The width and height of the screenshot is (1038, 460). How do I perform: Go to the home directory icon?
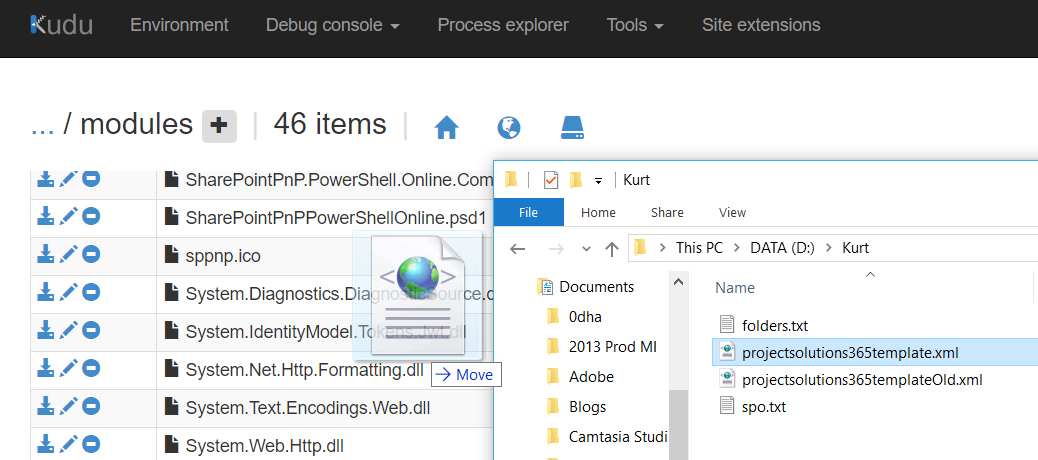coord(447,127)
